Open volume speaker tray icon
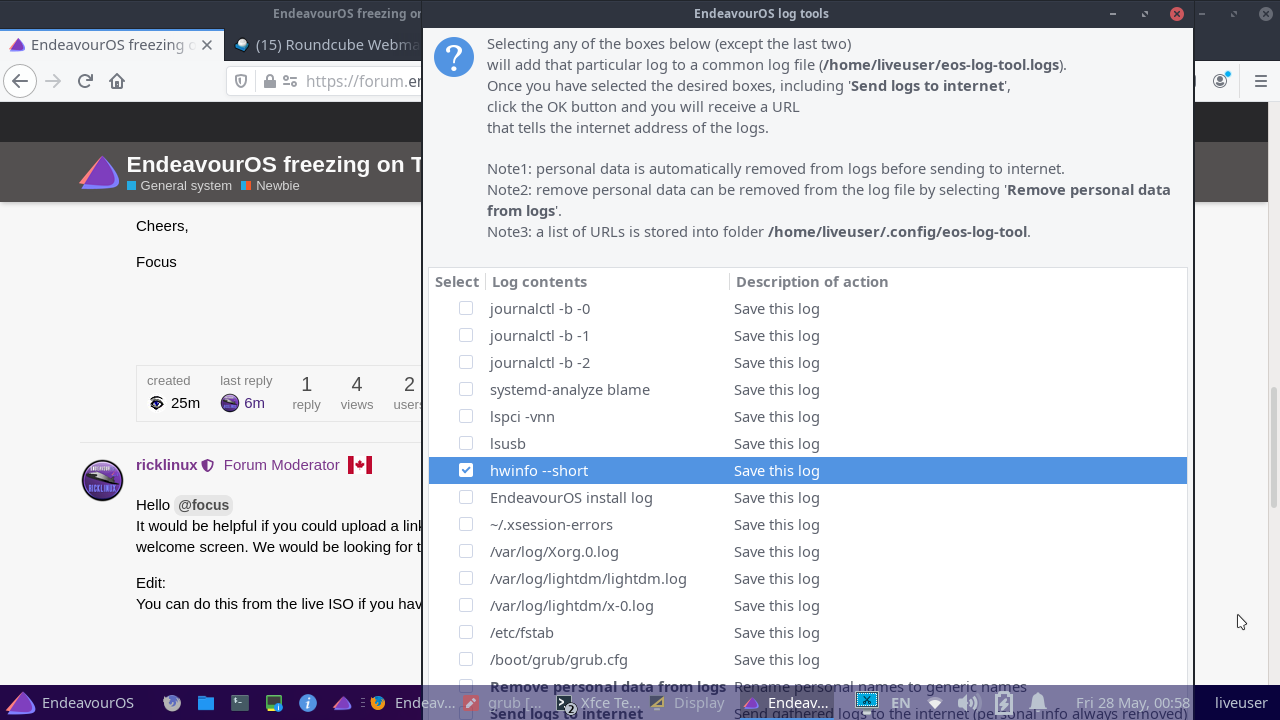 968,703
